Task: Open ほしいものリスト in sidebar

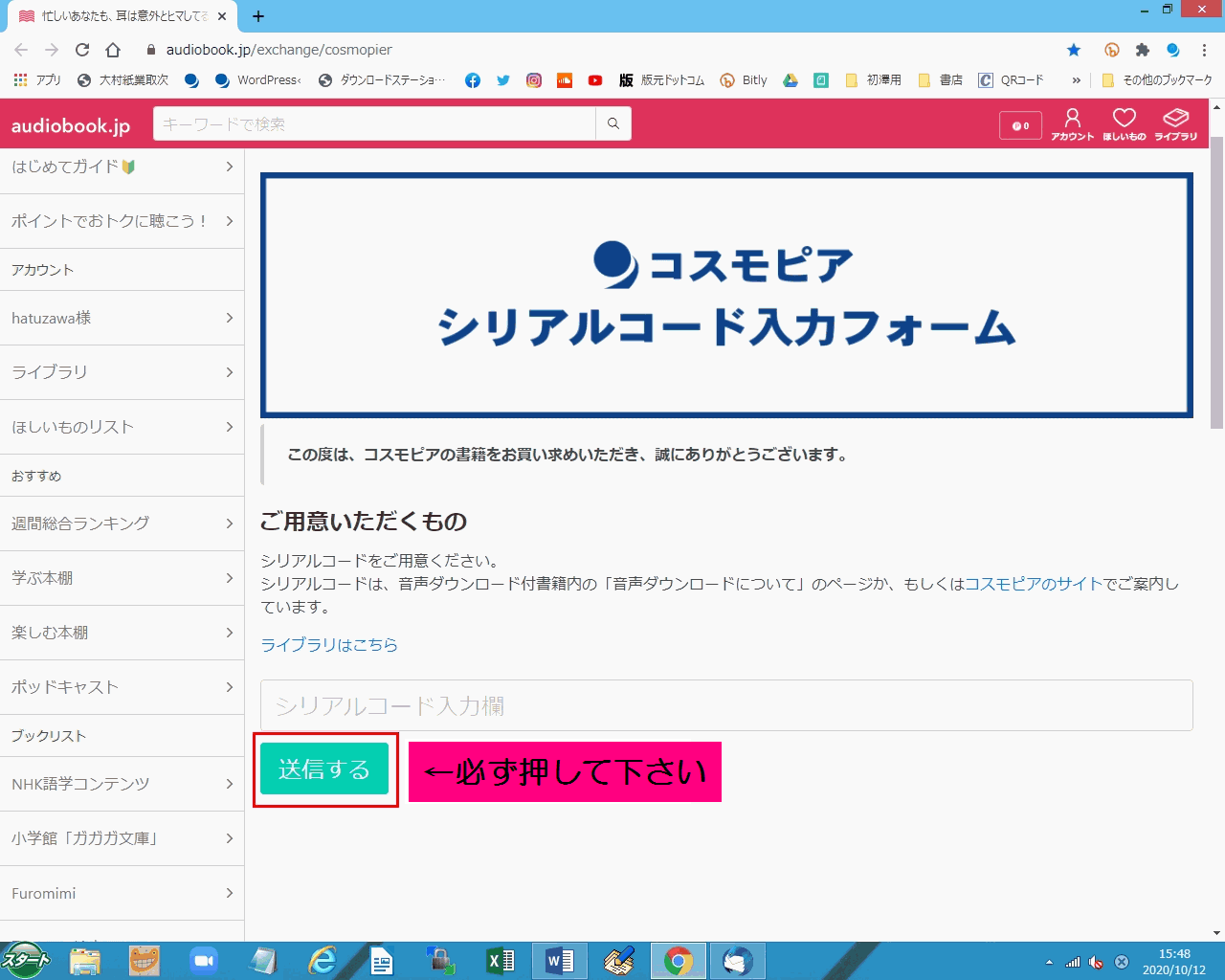Action: 122,427
